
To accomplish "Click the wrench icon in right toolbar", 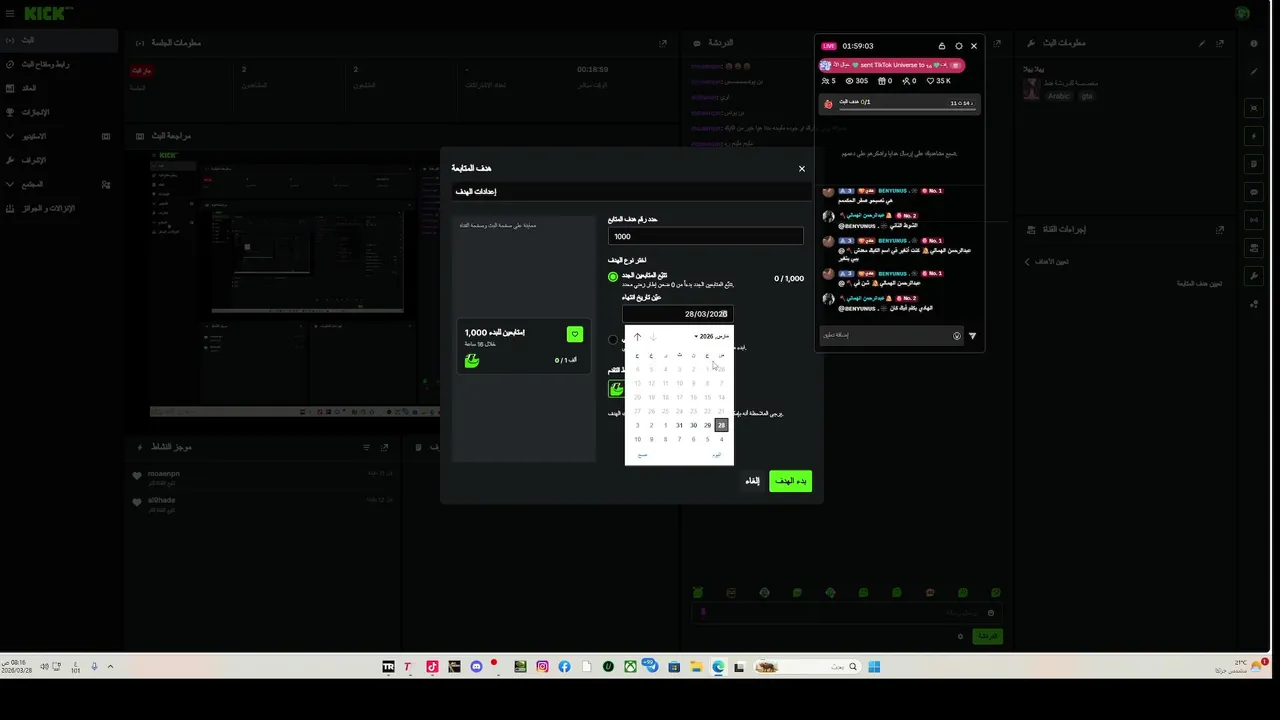I will 1254,276.
